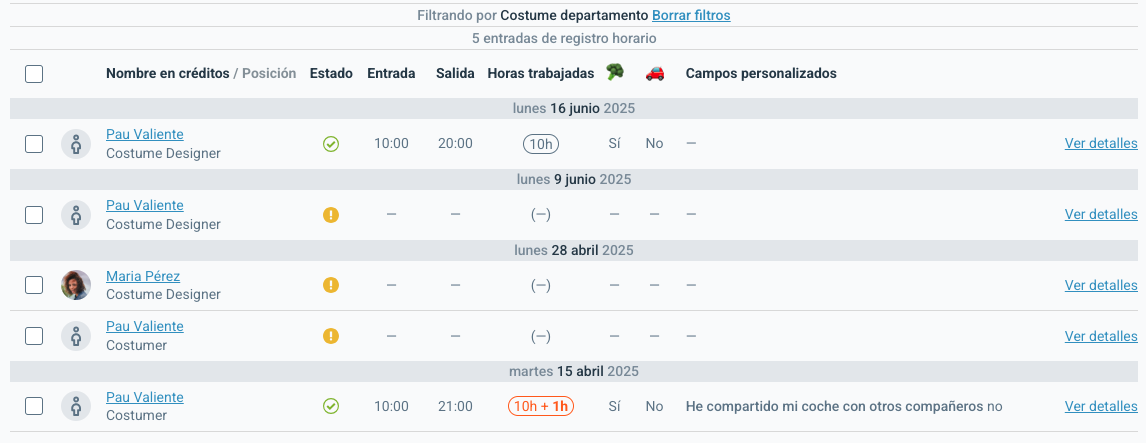Click Ver detalles for 9 junio entry
This screenshot has width=1146, height=443.
click(x=1101, y=214)
